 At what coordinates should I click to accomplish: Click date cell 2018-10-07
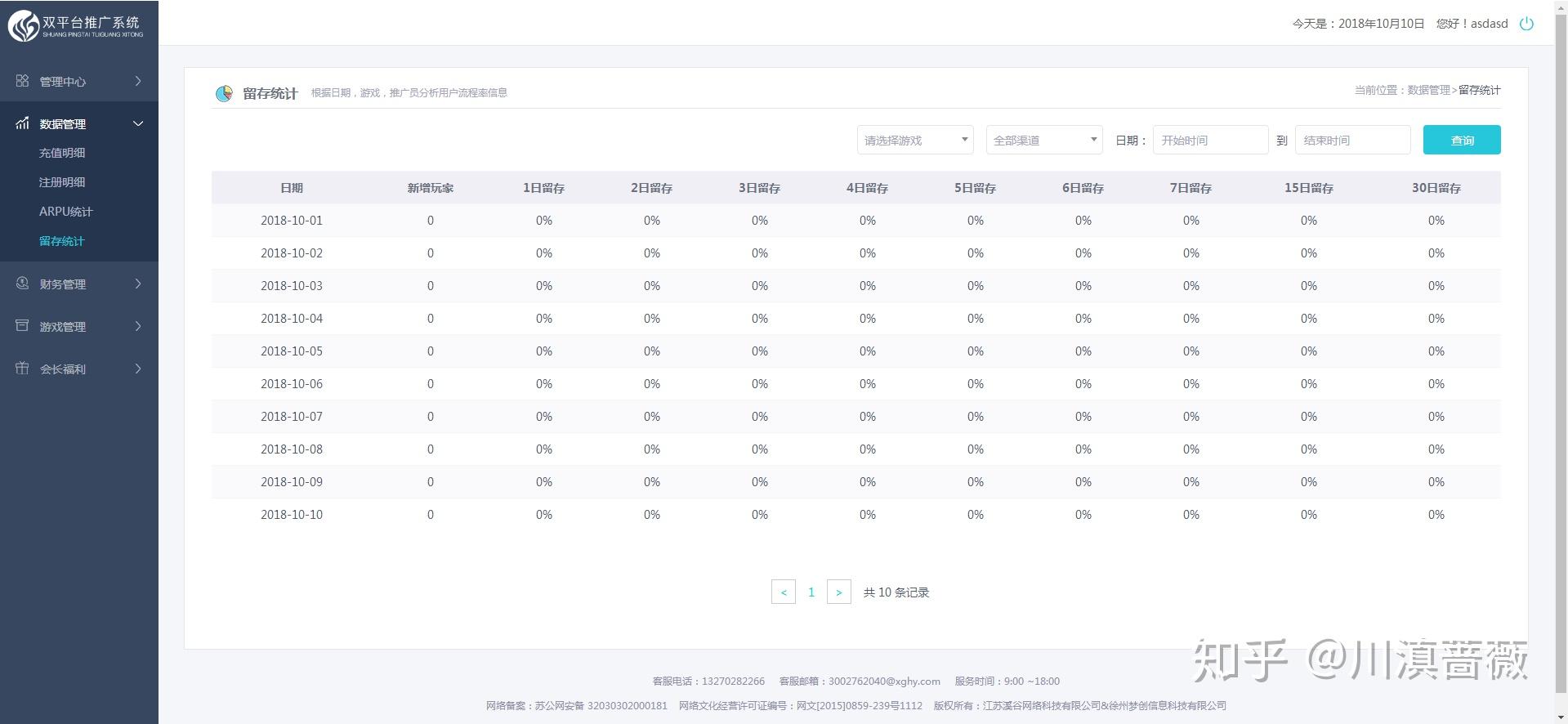pos(292,417)
